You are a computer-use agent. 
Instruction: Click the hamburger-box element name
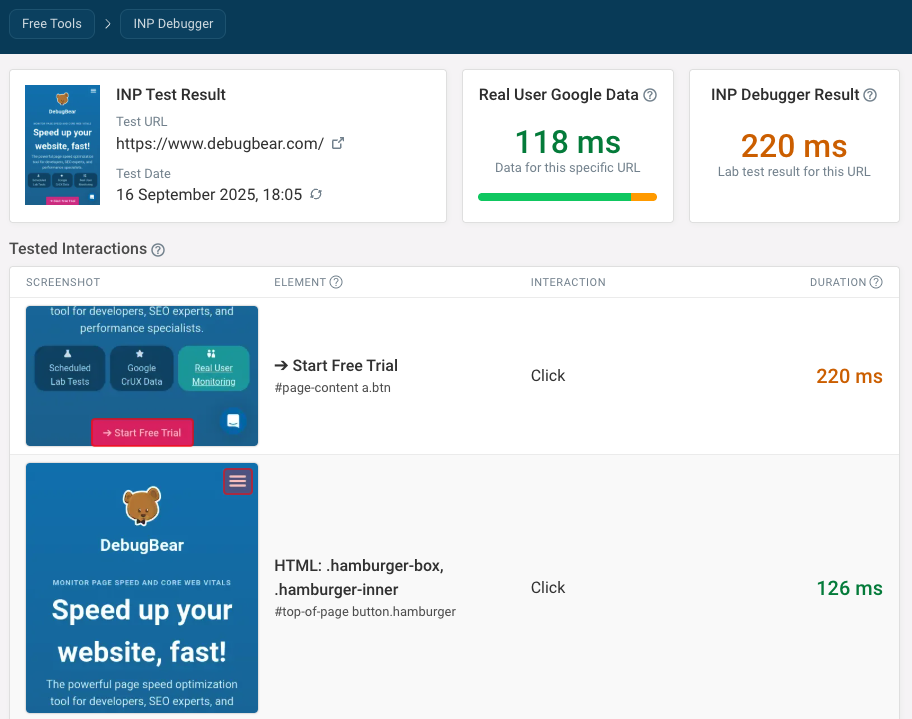(359, 578)
